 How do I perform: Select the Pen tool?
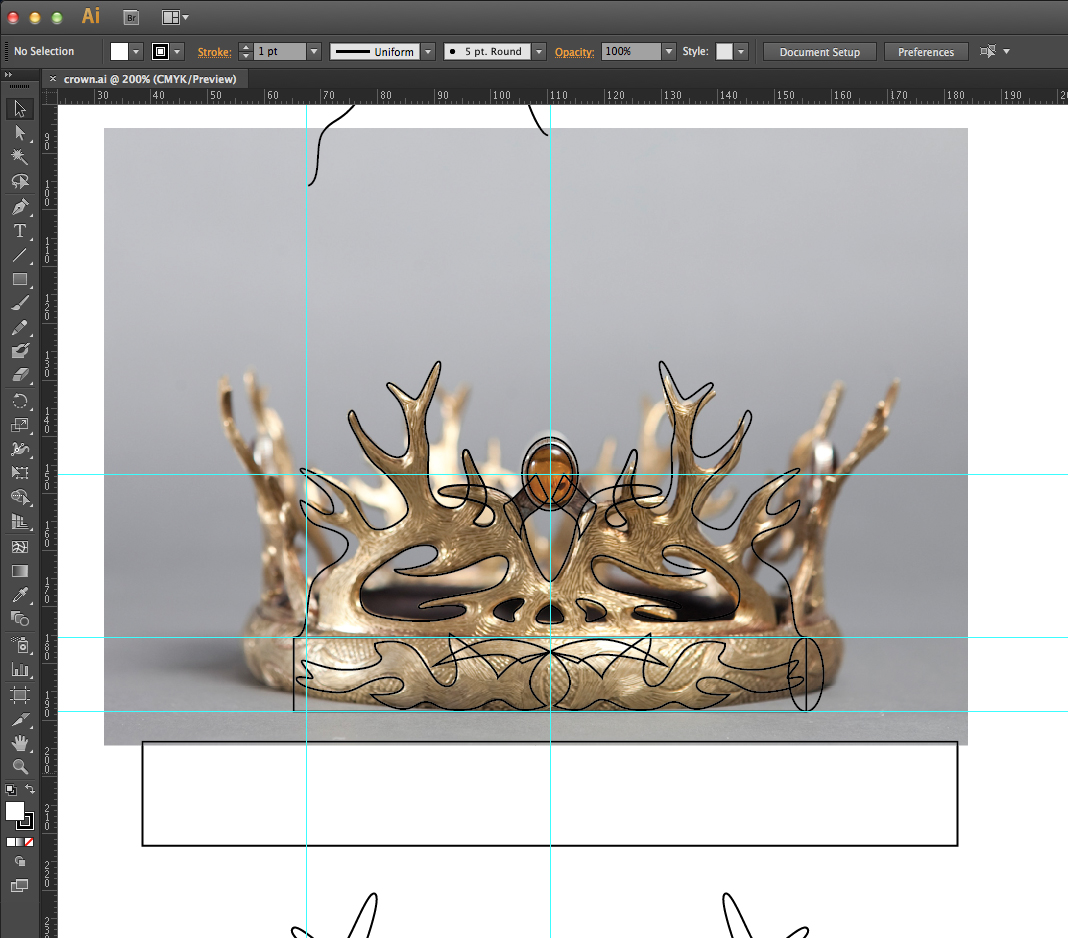[x=20, y=206]
